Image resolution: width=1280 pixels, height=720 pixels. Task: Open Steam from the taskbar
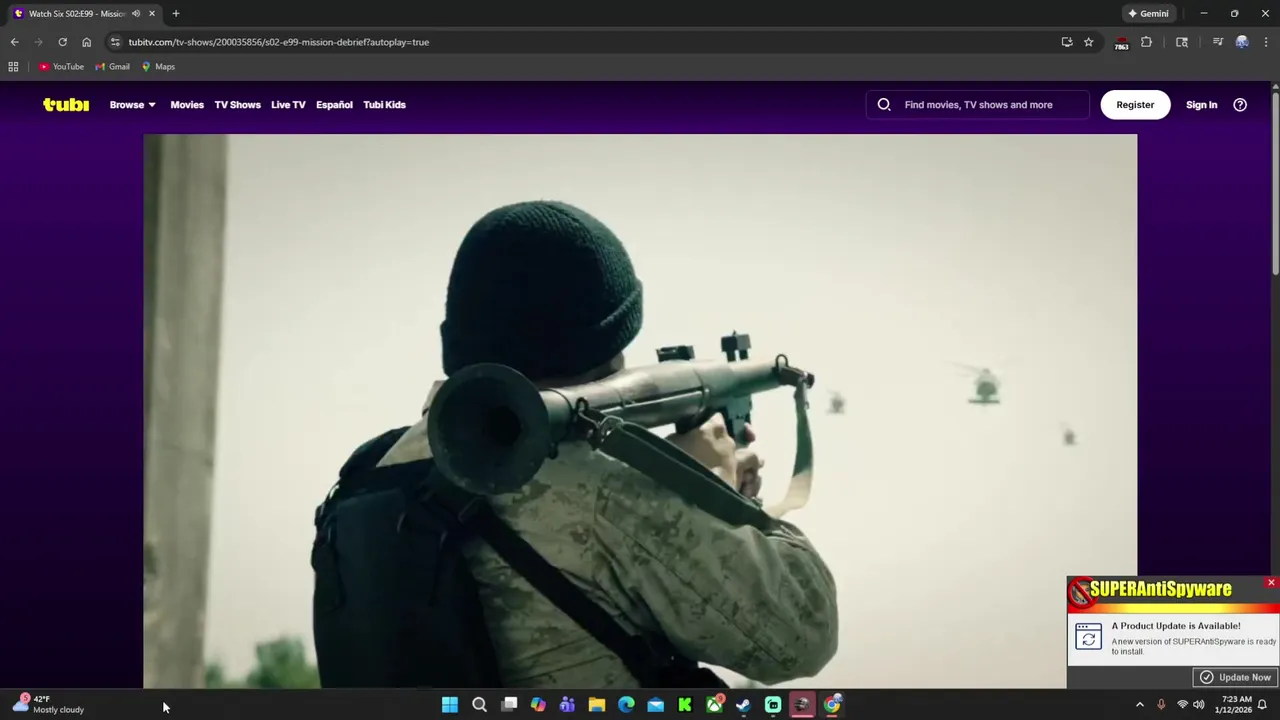coord(744,705)
